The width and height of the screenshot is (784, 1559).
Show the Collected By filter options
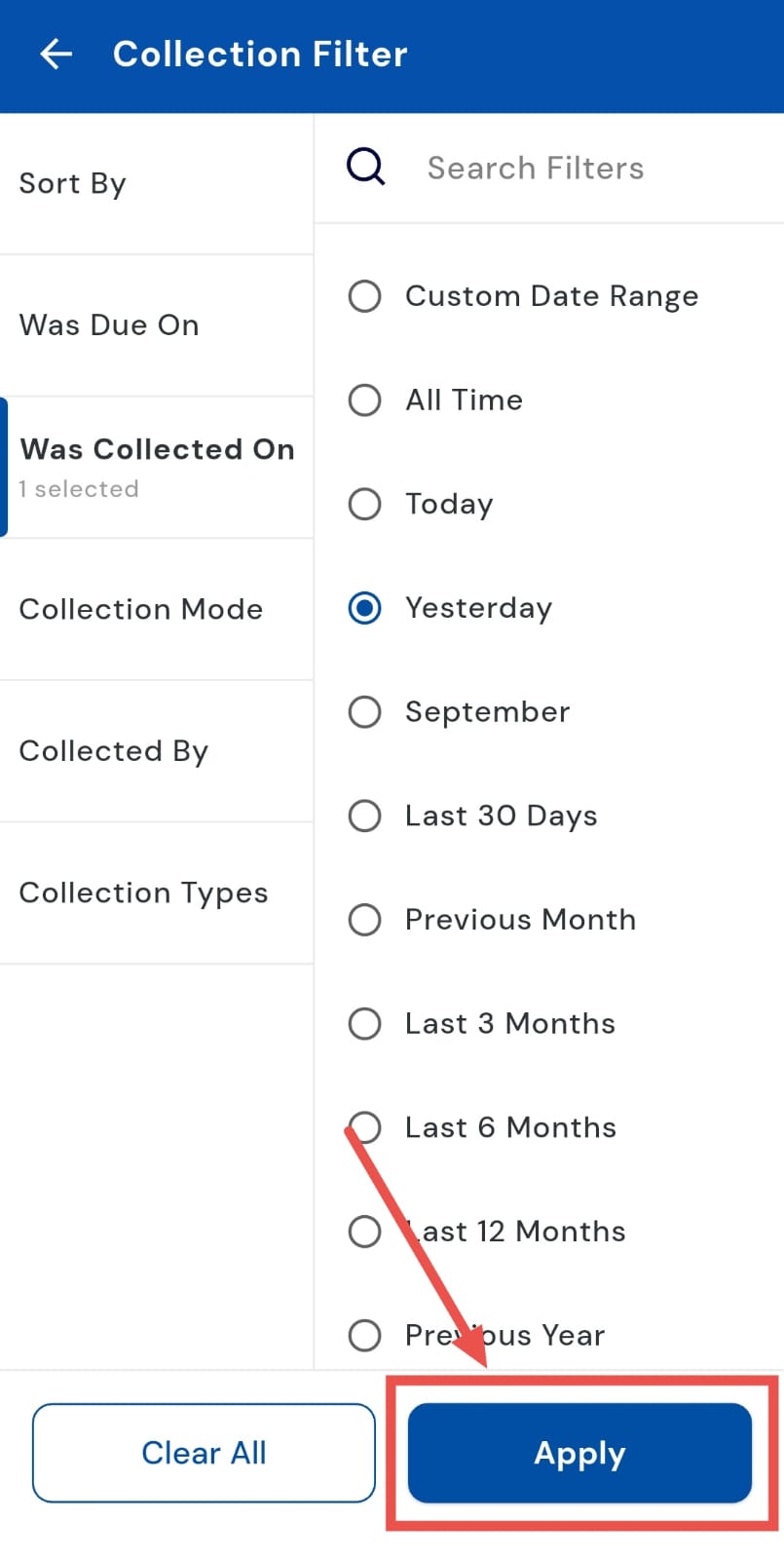tap(156, 751)
